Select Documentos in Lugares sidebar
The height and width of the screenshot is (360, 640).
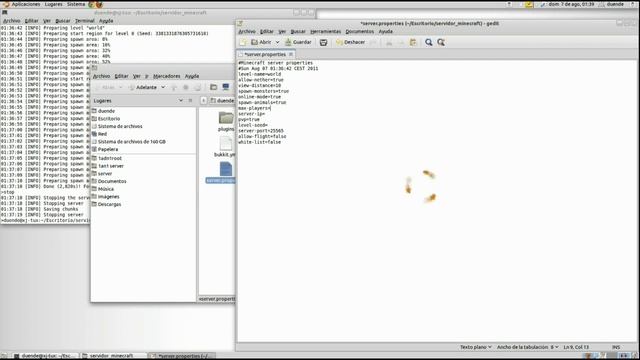112,181
